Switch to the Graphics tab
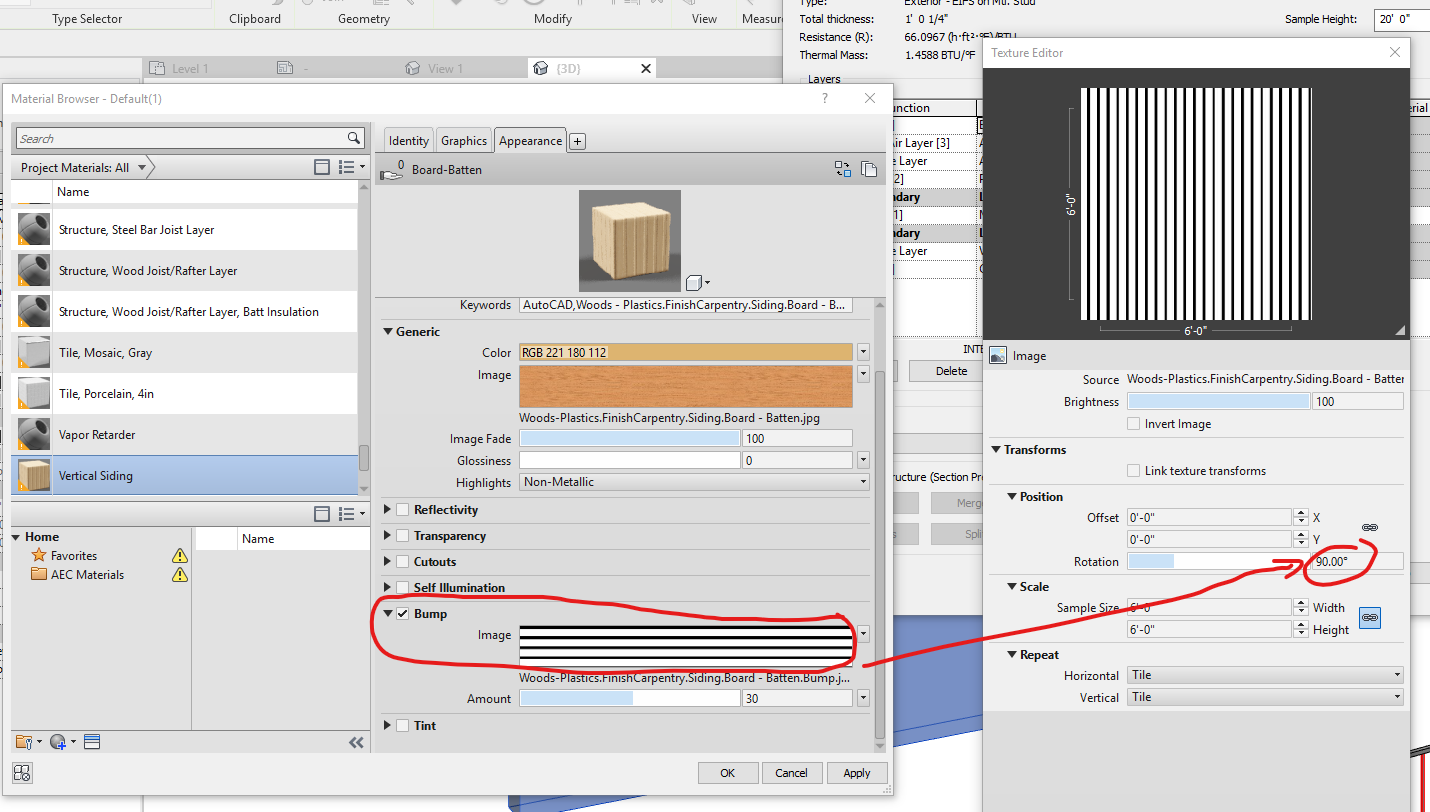Image resolution: width=1430 pixels, height=812 pixels. pyautogui.click(x=464, y=140)
